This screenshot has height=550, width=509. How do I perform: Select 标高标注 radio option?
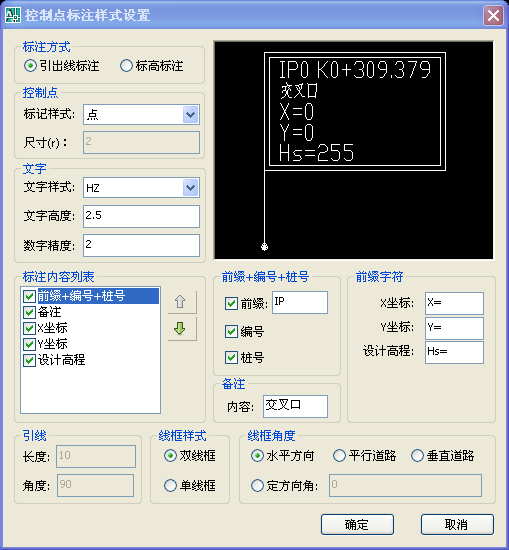click(x=126, y=66)
